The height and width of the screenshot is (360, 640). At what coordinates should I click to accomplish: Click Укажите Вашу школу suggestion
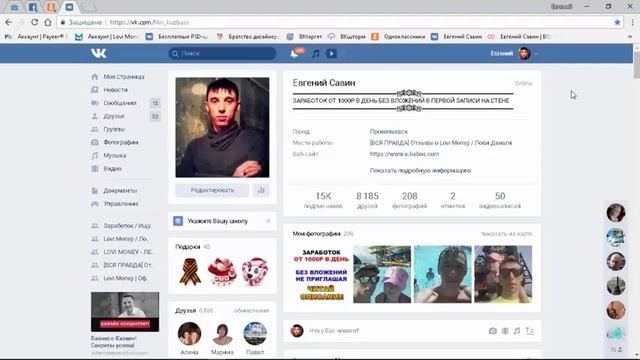218,221
